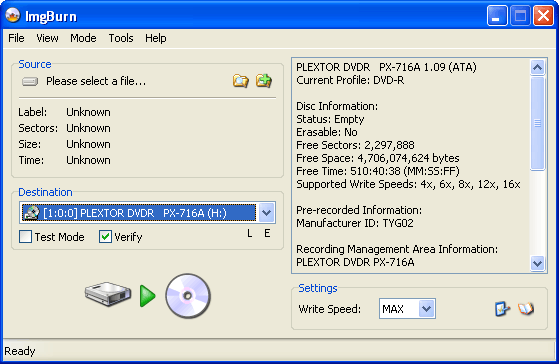Click 'Free Time: 510:40:38' line

coord(378,171)
